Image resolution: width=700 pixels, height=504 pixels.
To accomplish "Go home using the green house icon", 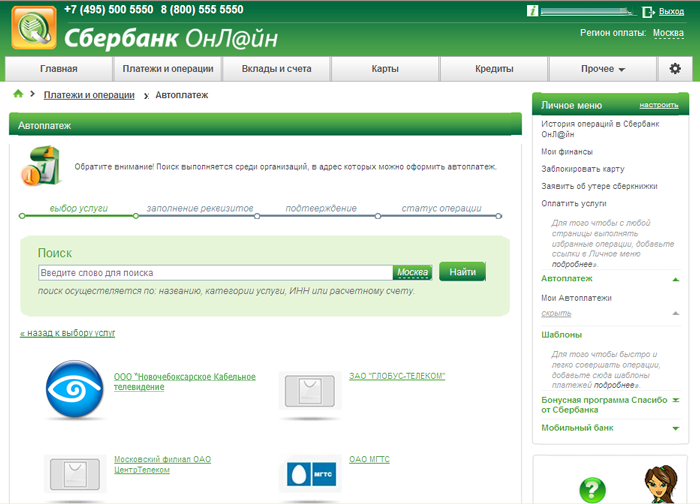I will coord(18,94).
